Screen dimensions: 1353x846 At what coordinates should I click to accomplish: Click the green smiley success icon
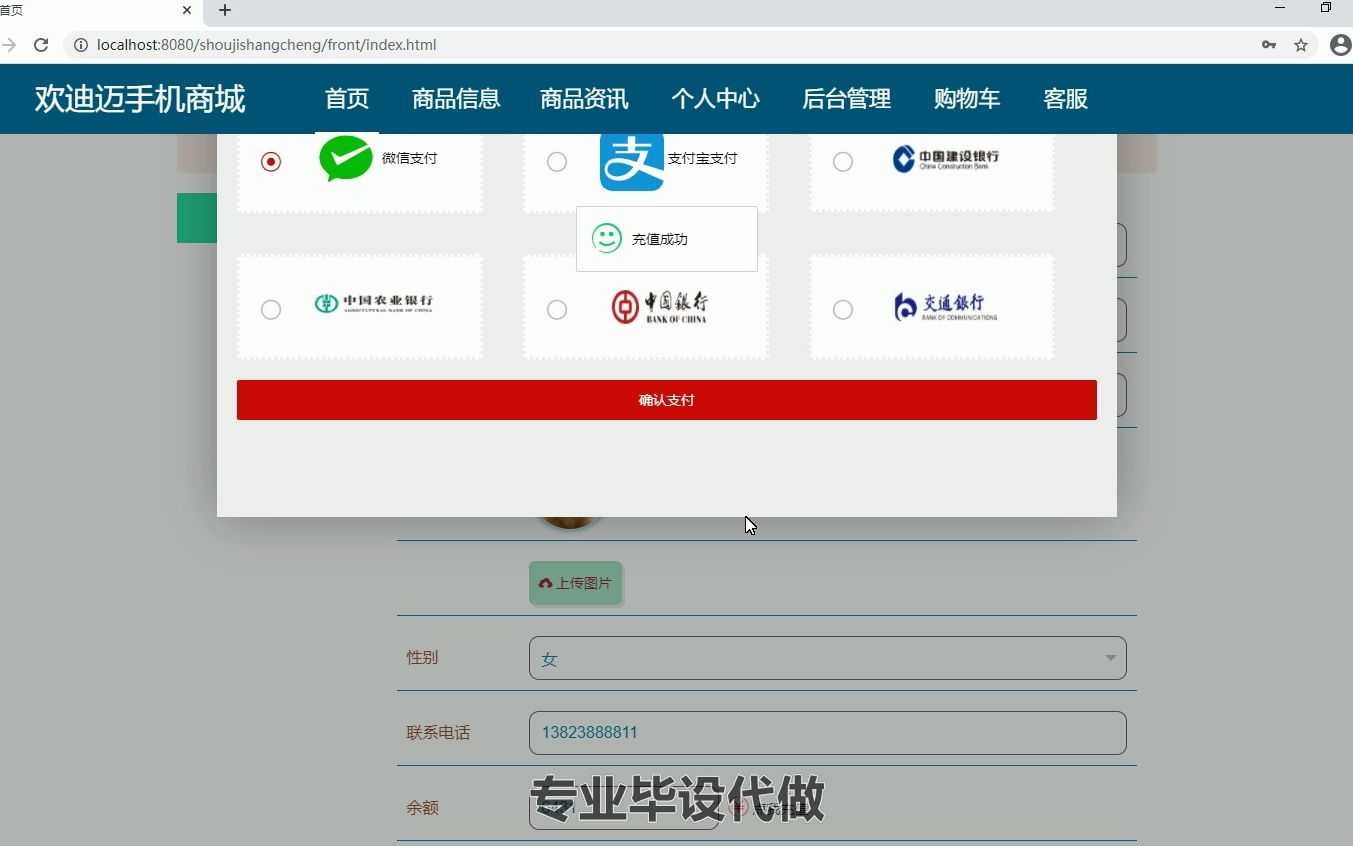coord(607,239)
